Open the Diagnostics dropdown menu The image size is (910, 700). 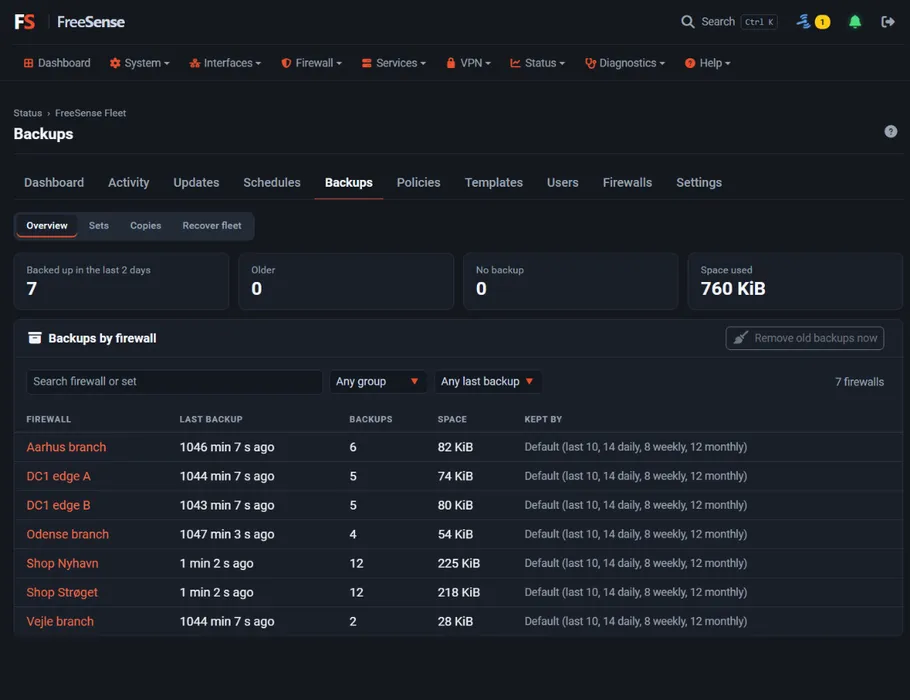(625, 63)
